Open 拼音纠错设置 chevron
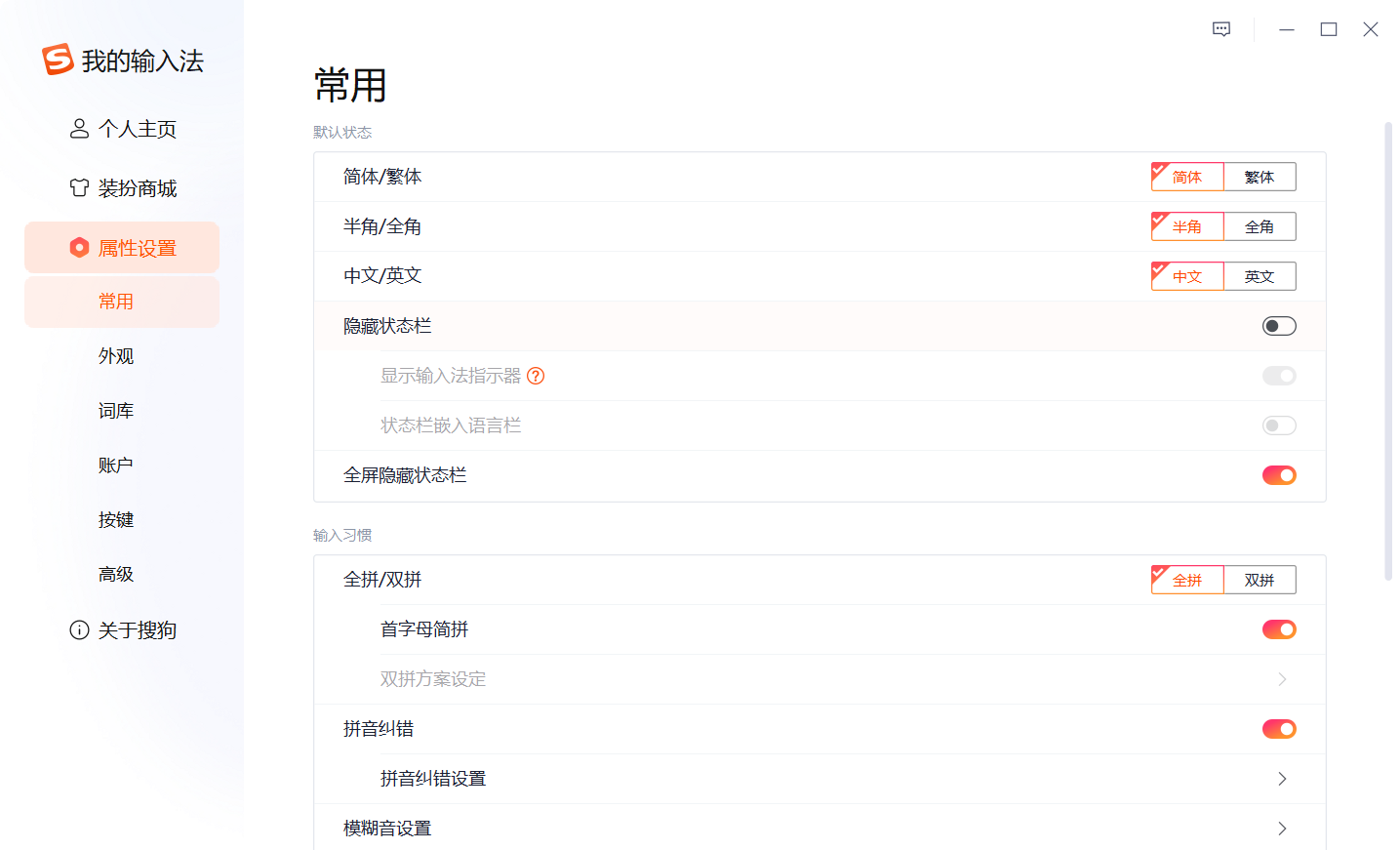 [1282, 779]
